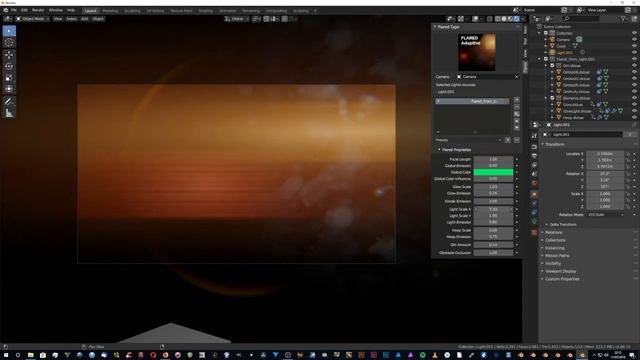Add a new preset in Presets row

click(x=508, y=140)
